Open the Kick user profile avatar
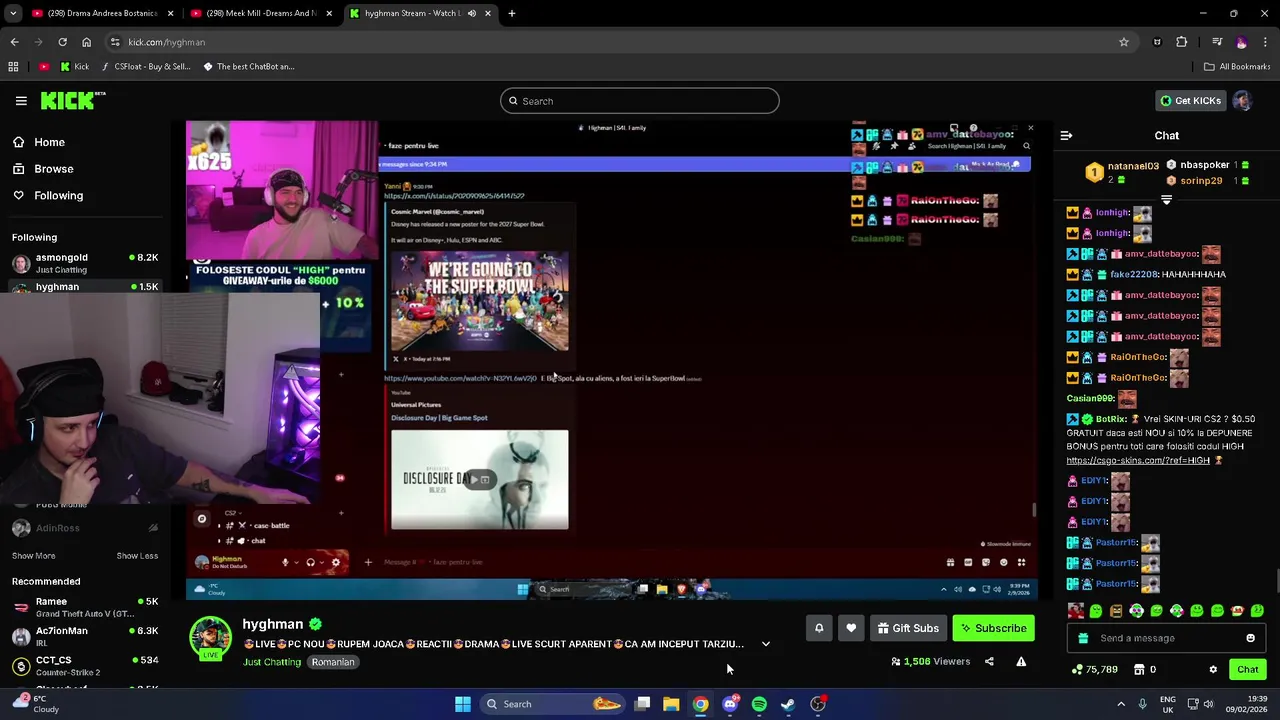This screenshot has width=1280, height=720. pyautogui.click(x=1242, y=101)
